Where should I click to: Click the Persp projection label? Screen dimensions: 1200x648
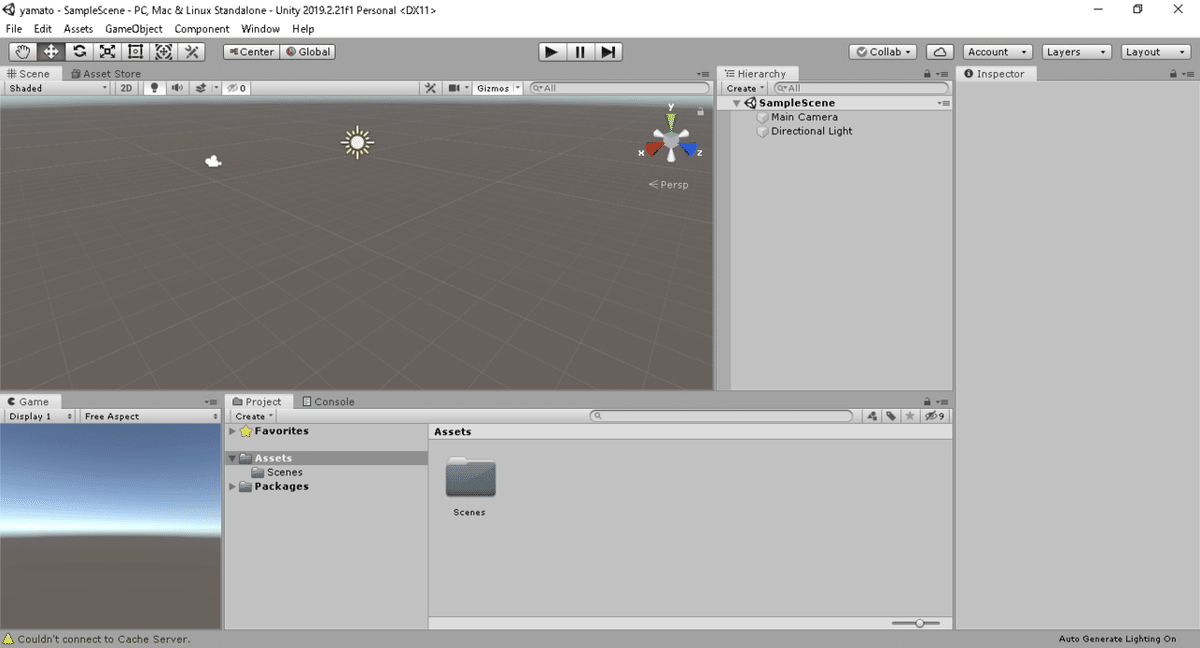[x=669, y=185]
